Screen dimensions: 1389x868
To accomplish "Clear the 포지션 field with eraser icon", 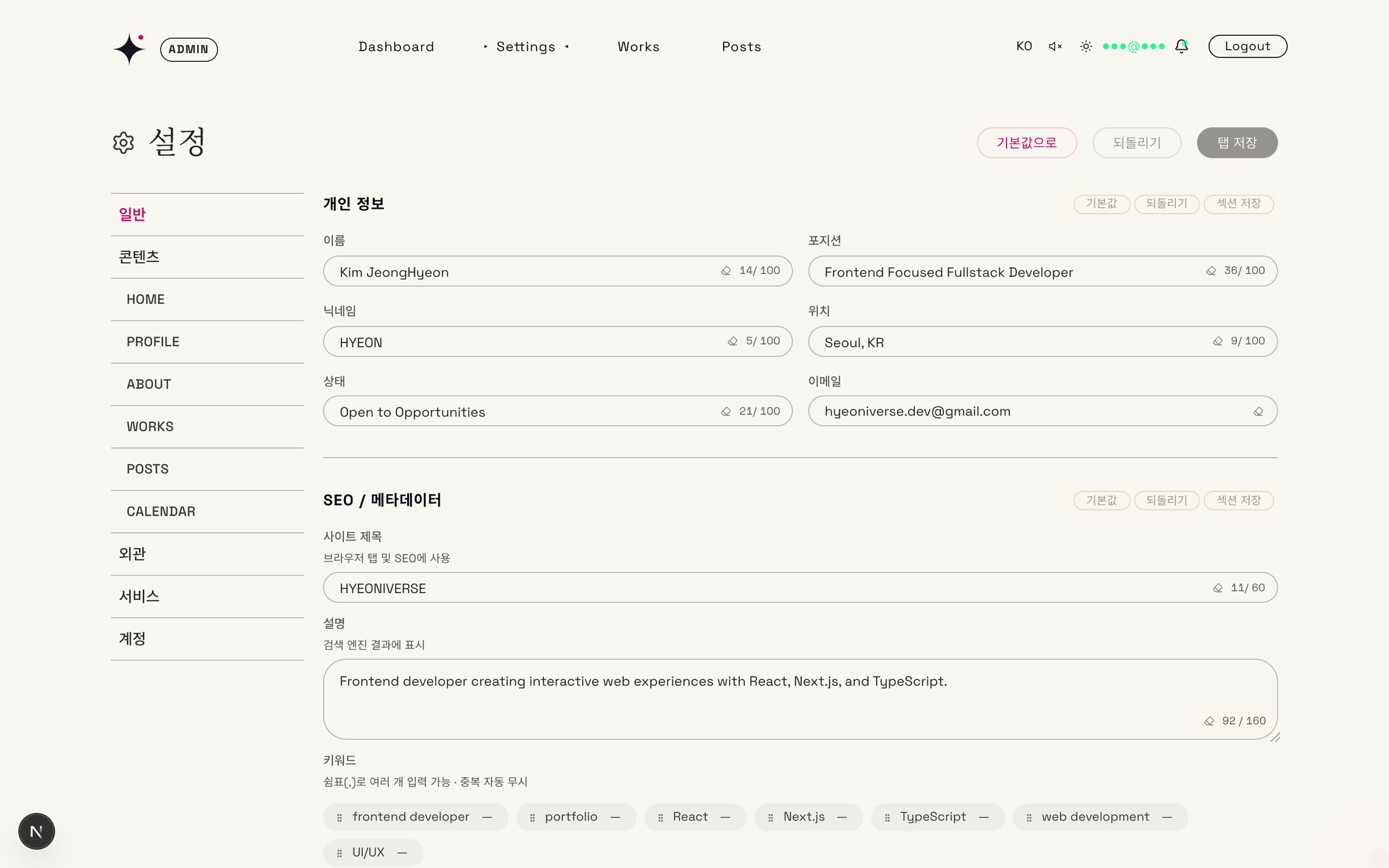I will tap(1211, 271).
